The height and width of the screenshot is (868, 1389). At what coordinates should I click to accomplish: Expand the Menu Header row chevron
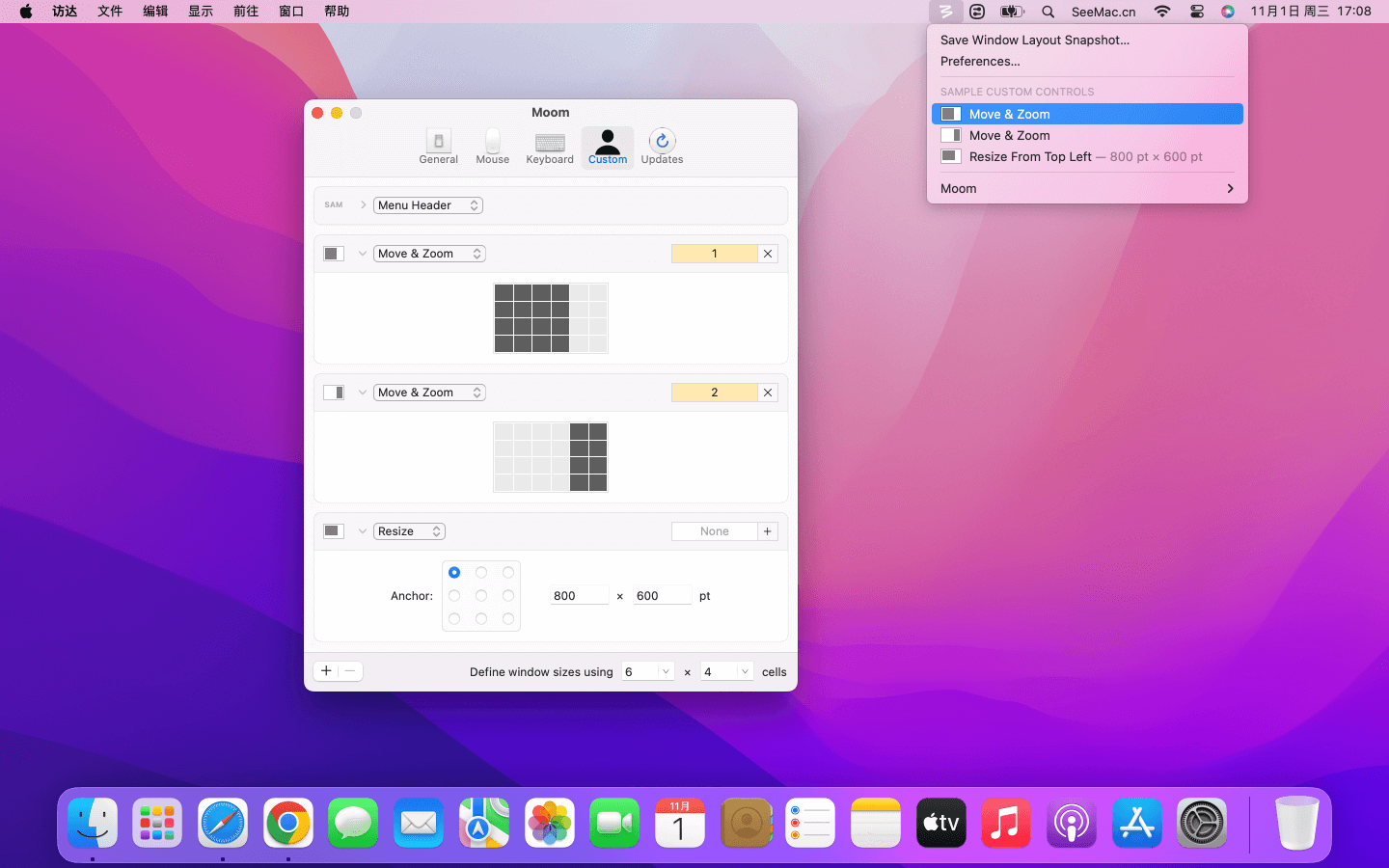click(363, 205)
